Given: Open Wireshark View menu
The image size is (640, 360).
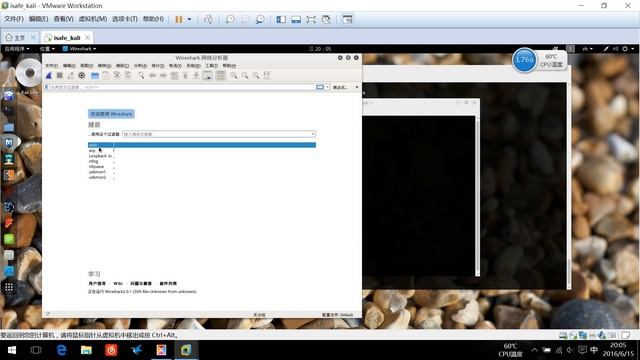Looking at the screenshot, I should [x=86, y=66].
